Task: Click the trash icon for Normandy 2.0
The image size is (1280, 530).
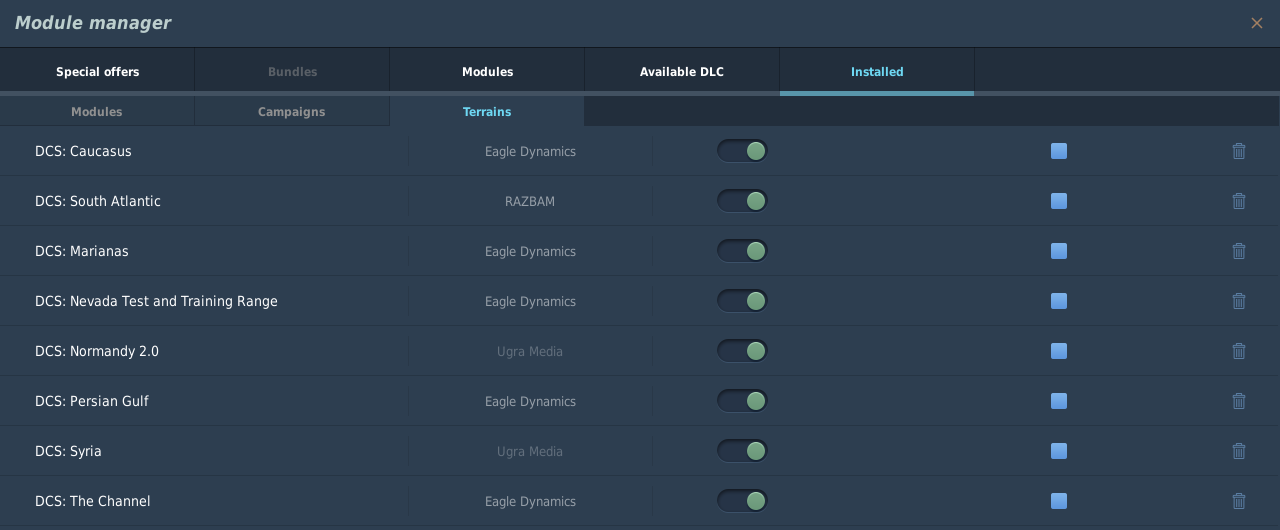Action: (1239, 351)
